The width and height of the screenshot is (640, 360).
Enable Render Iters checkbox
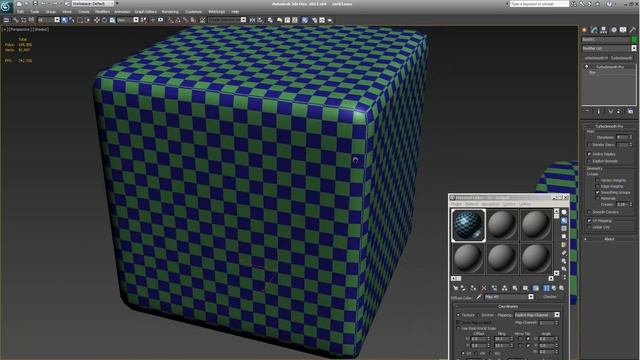tap(589, 145)
